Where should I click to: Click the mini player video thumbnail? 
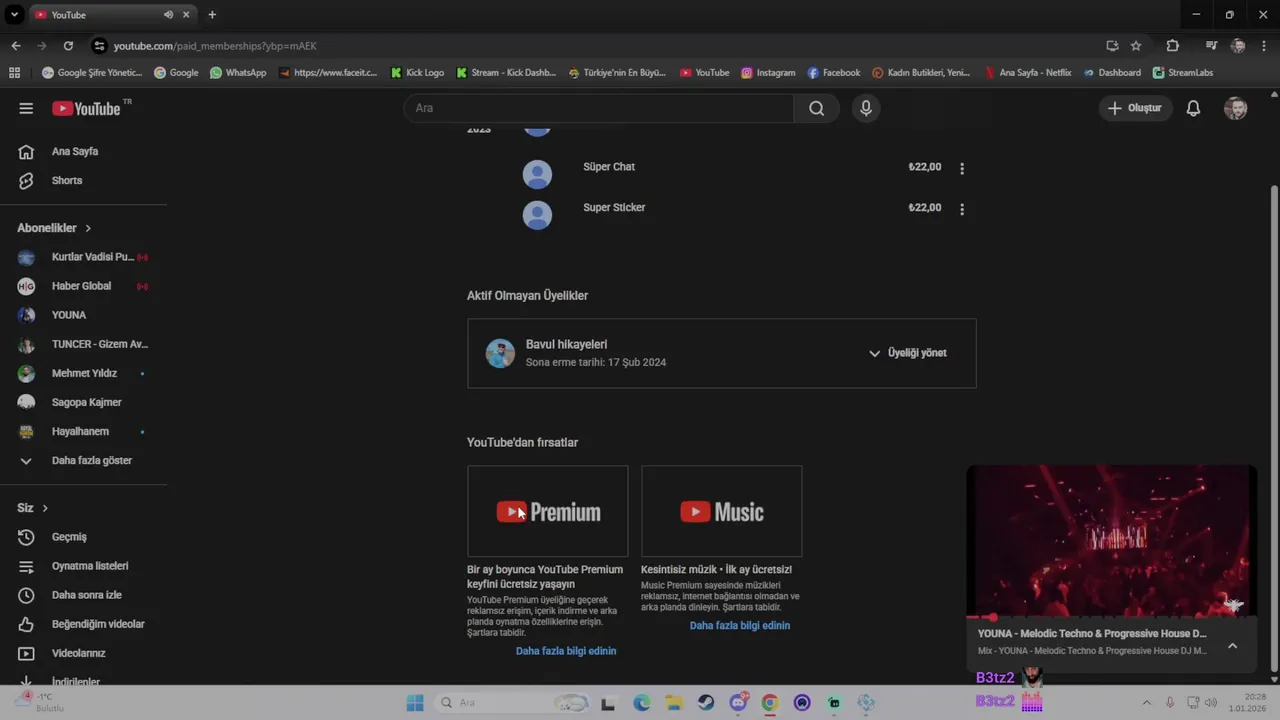click(1111, 540)
